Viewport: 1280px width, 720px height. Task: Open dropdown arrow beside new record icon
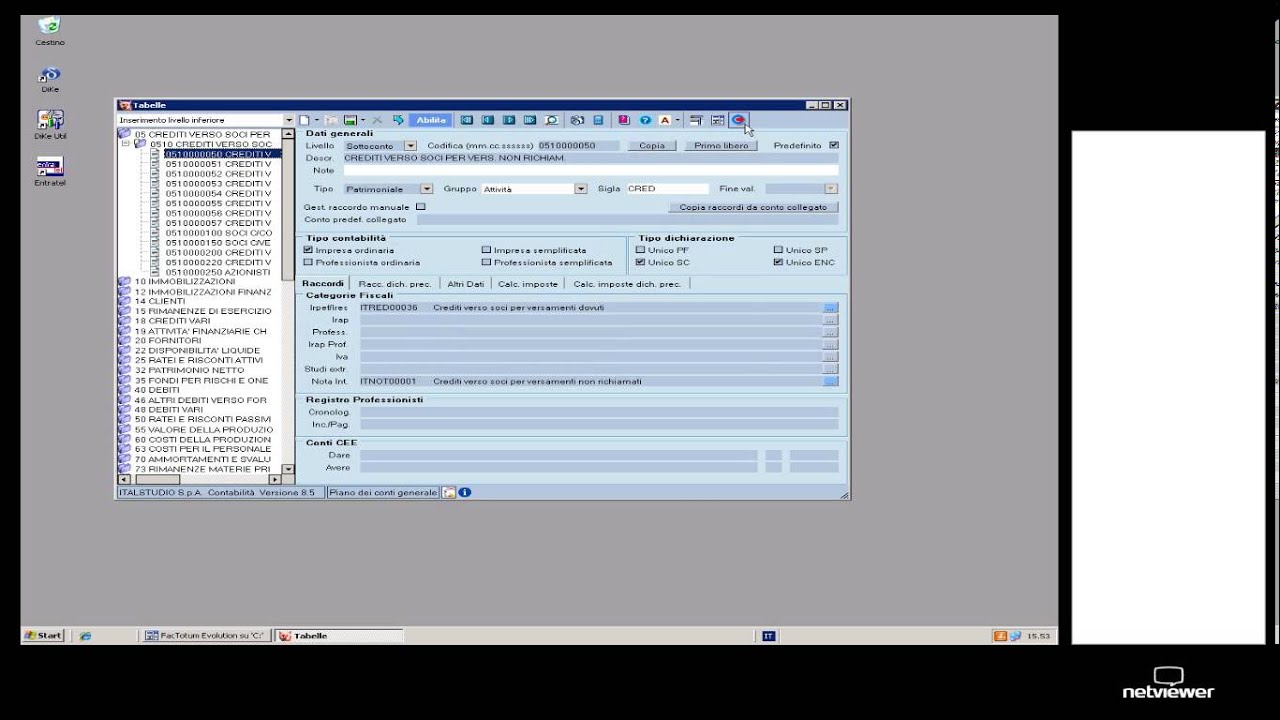point(317,120)
